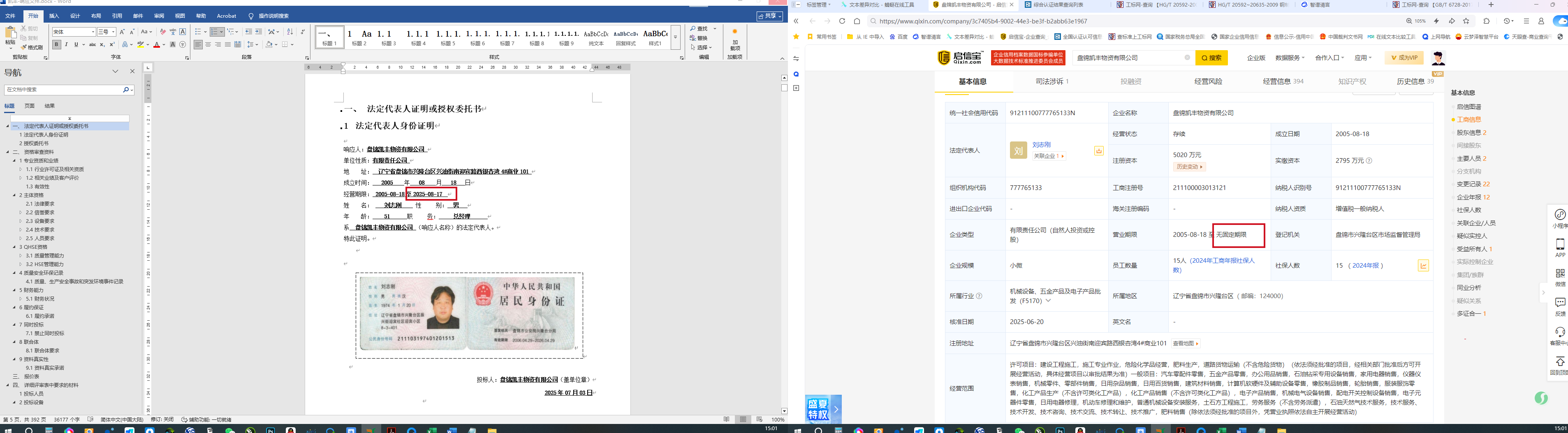This screenshot has width=1568, height=433.
Task: Increase font size with the grow-font icon
Action: coord(123,32)
